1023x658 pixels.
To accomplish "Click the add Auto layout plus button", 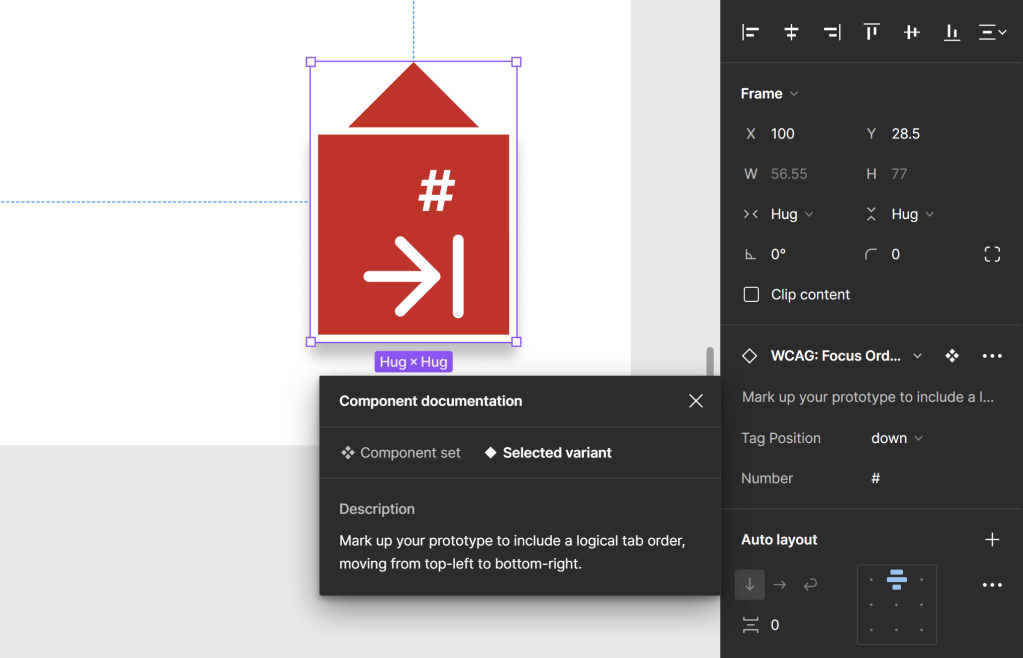I will click(x=992, y=540).
